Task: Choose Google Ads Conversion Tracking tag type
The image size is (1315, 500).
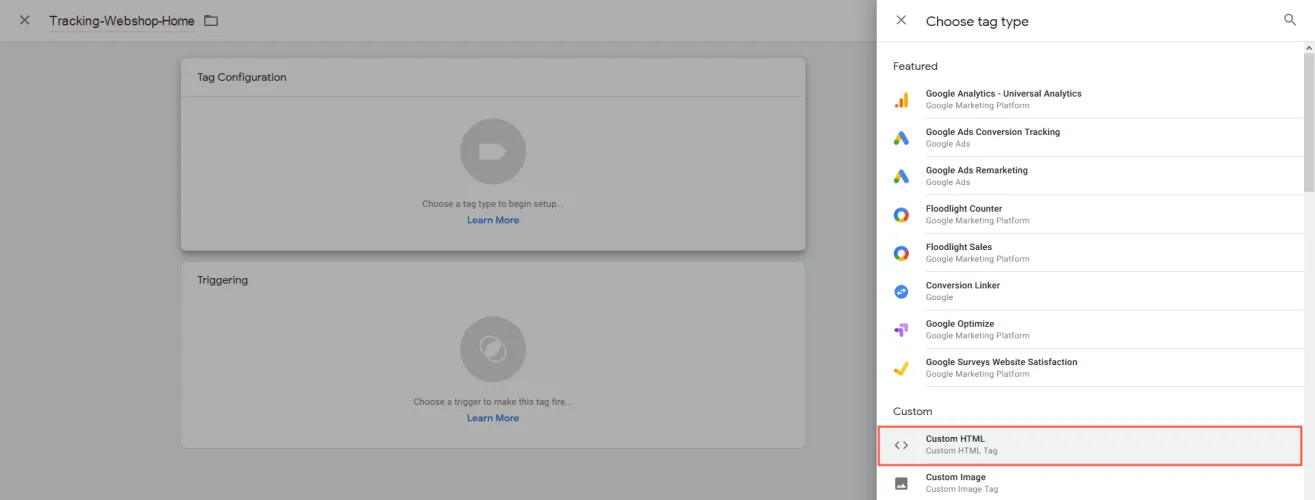Action: coord(1090,138)
